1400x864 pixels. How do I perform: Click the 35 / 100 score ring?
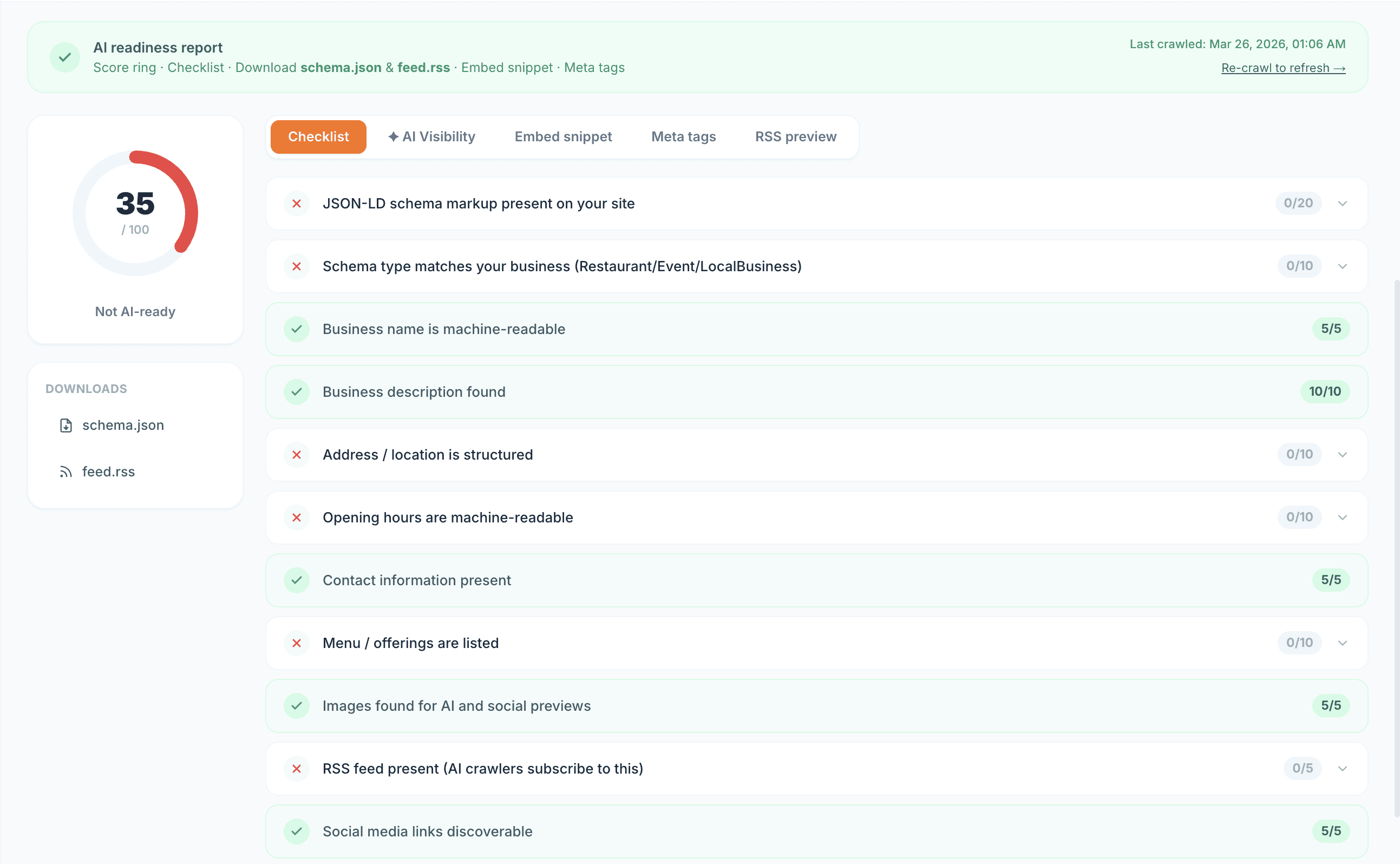[135, 213]
